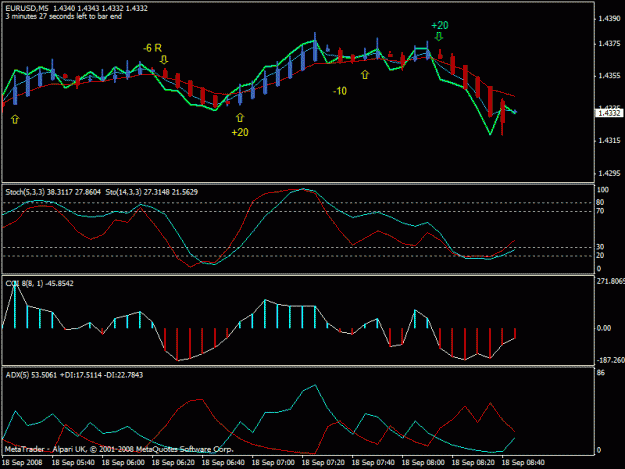Select the '-6 R' trade label
625x469 pixels.
point(152,48)
